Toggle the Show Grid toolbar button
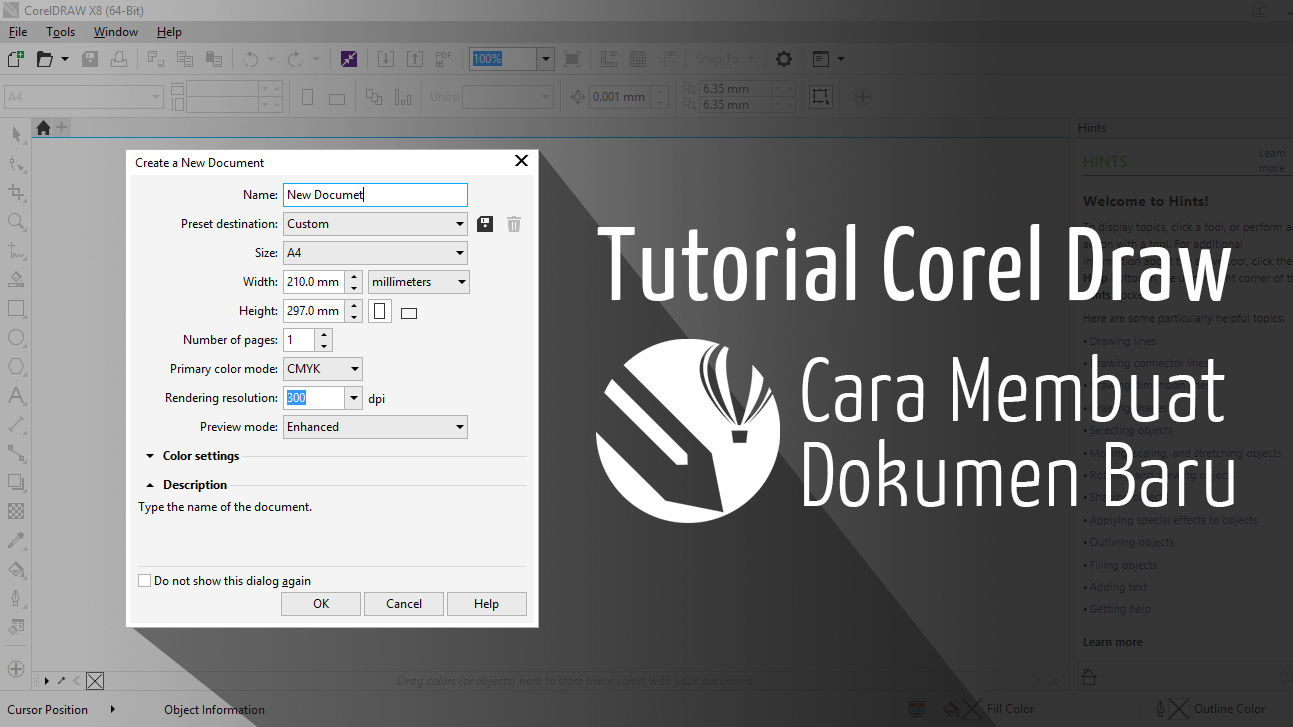This screenshot has height=727, width=1293. point(637,59)
